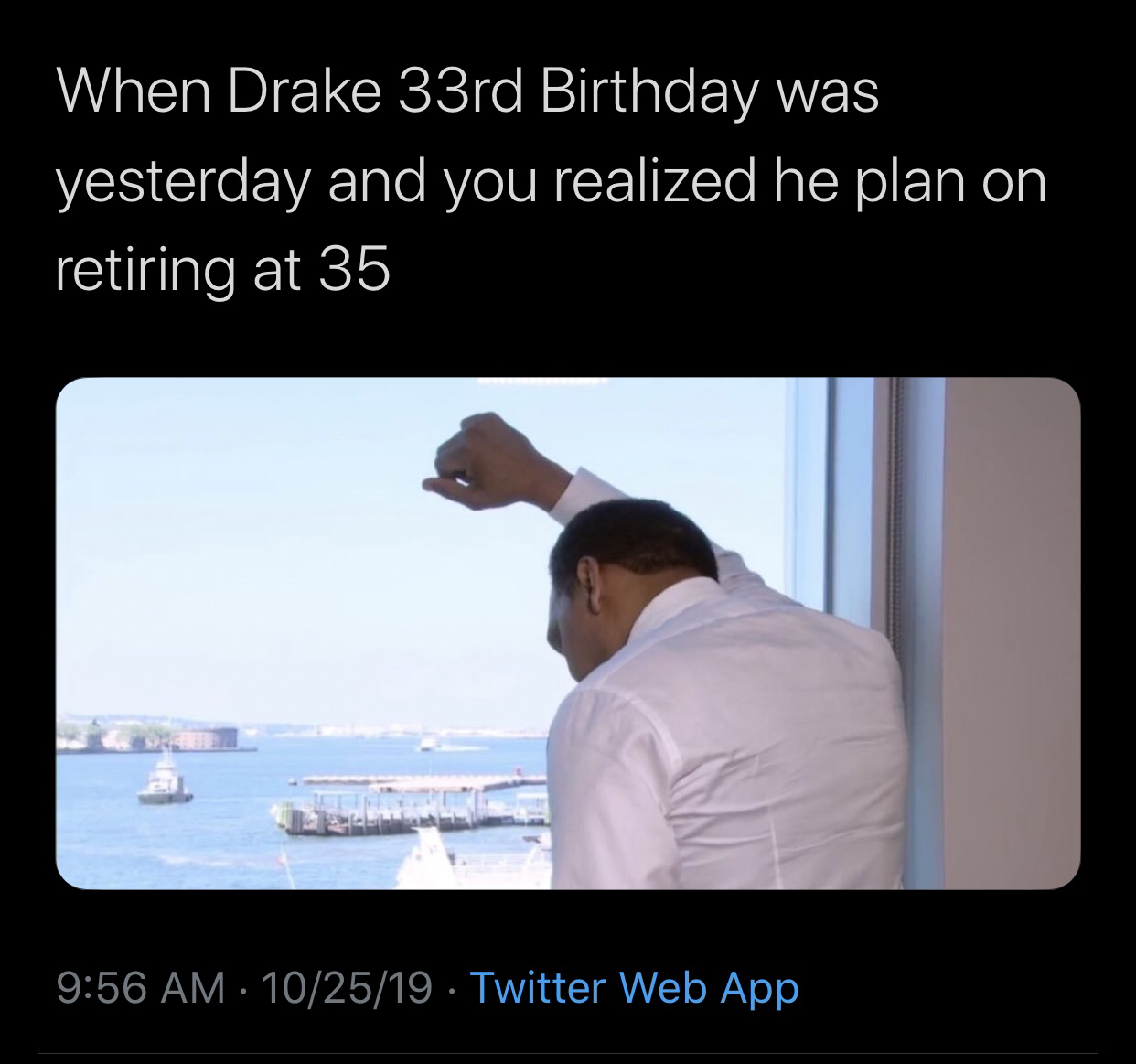The width and height of the screenshot is (1136, 1064).
Task: Click the word "realized" in the tweet
Action: pyautogui.click(x=656, y=181)
